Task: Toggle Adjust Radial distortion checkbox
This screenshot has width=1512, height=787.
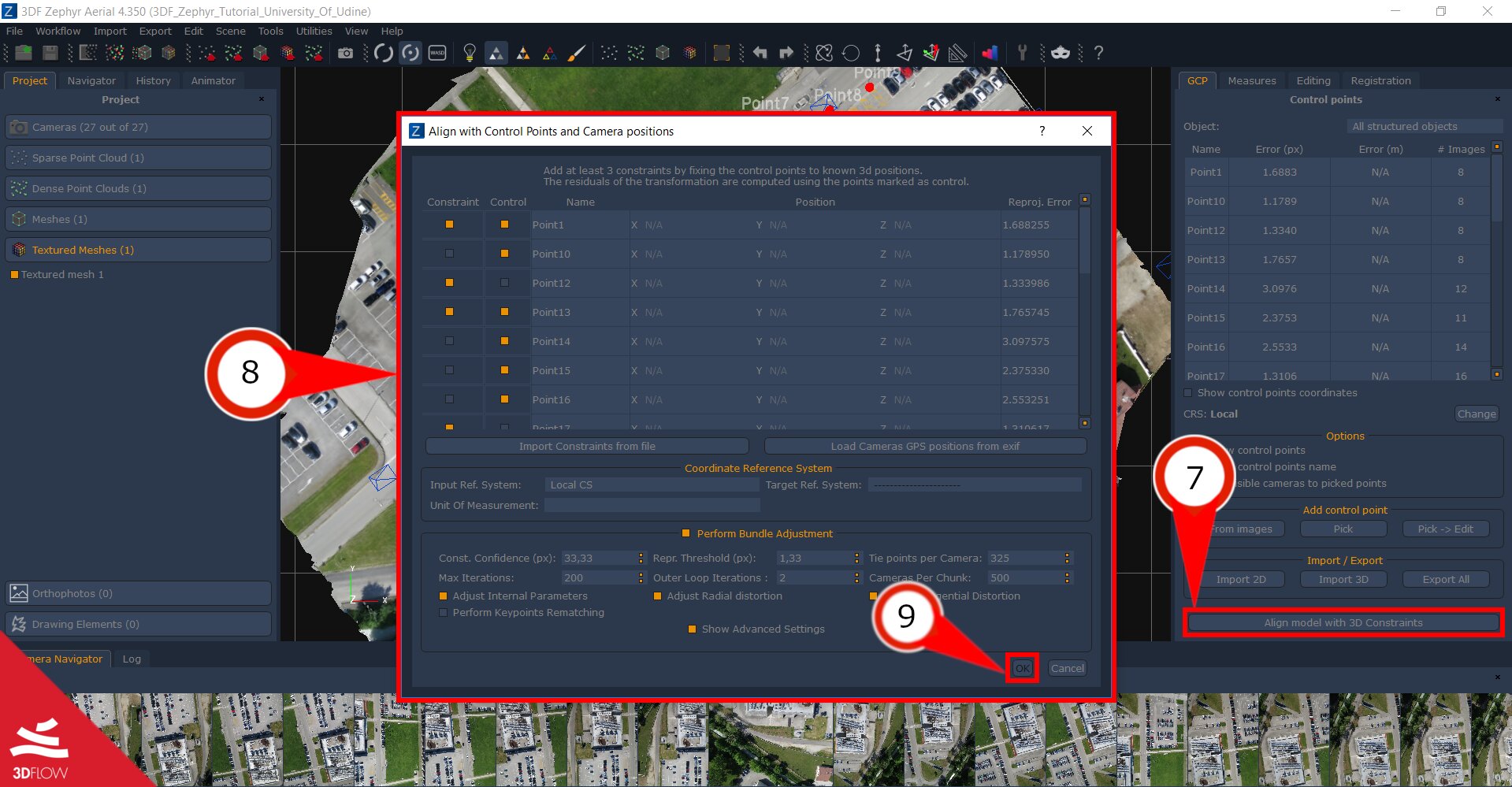Action: [x=657, y=596]
